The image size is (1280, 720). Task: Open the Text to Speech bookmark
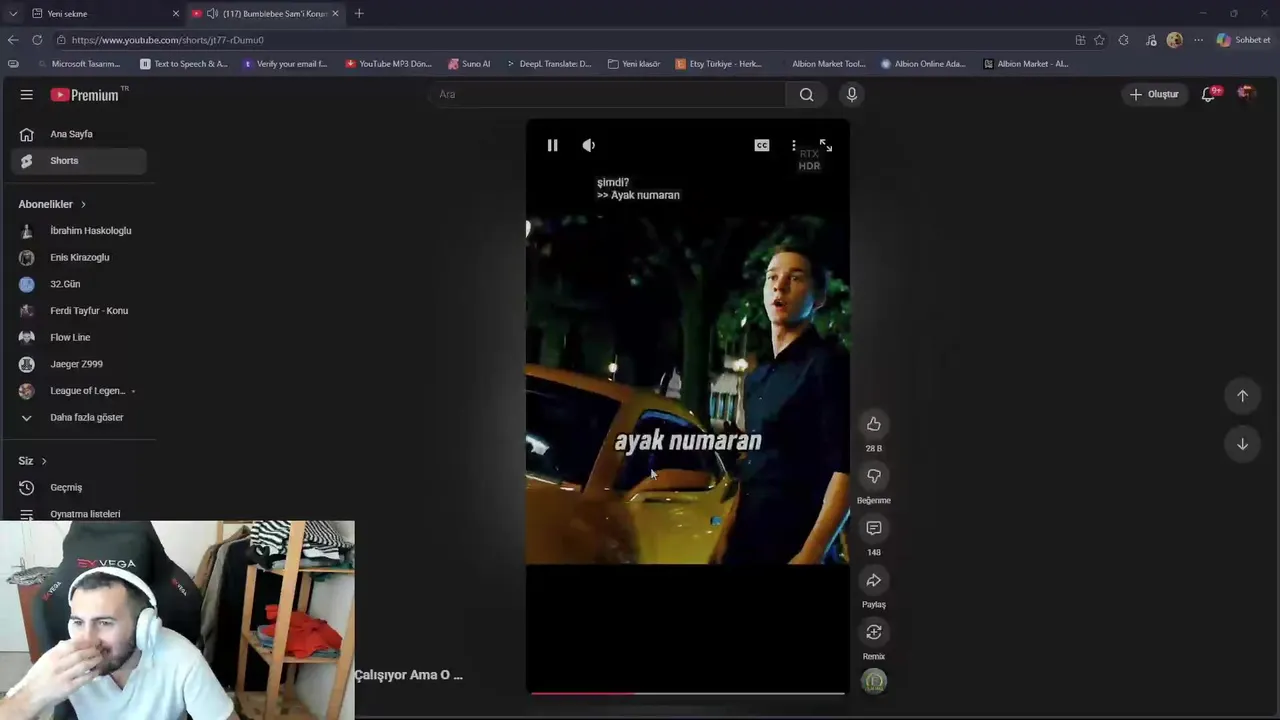click(x=184, y=64)
